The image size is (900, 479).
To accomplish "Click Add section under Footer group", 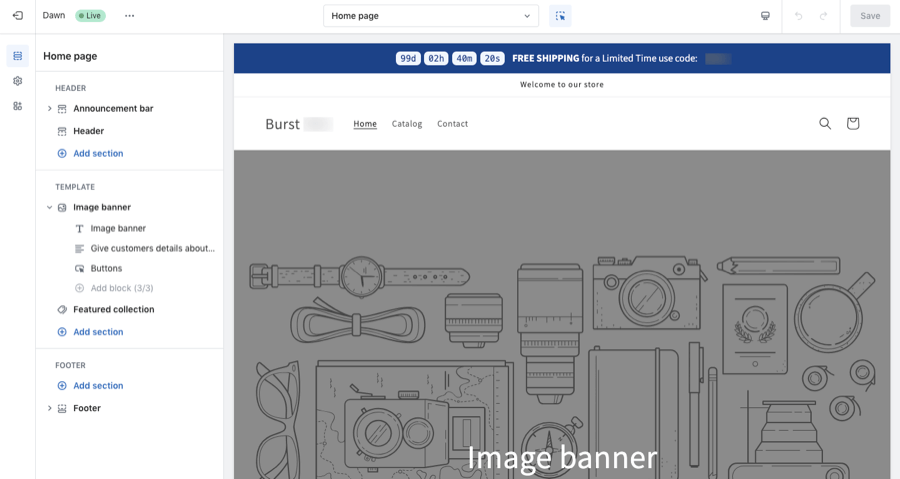I will [98, 386].
